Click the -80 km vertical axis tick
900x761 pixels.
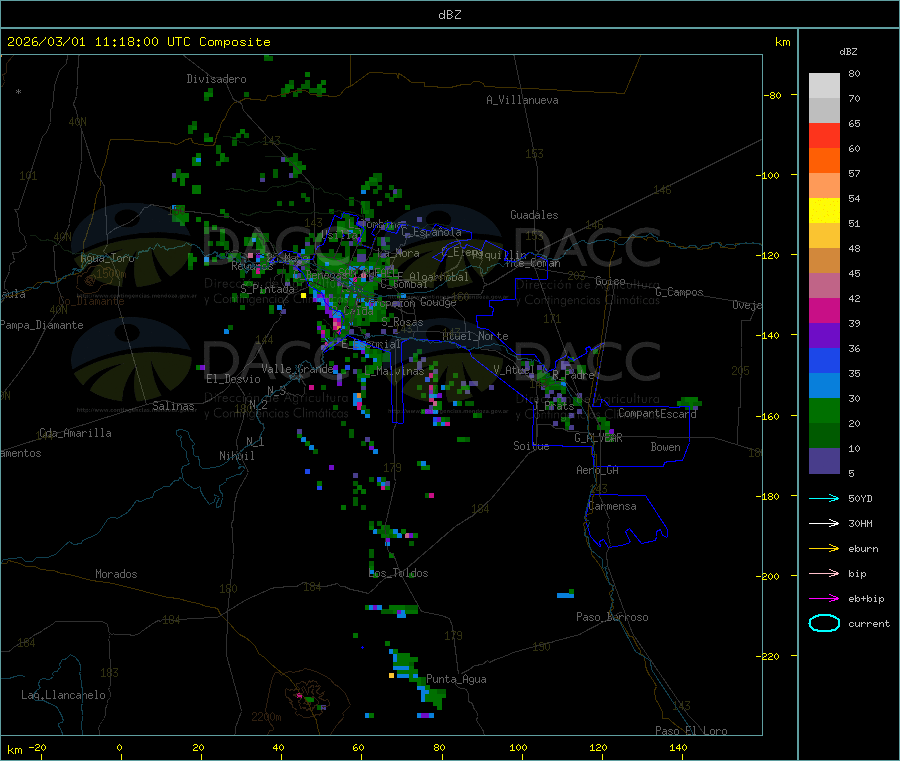click(x=772, y=95)
